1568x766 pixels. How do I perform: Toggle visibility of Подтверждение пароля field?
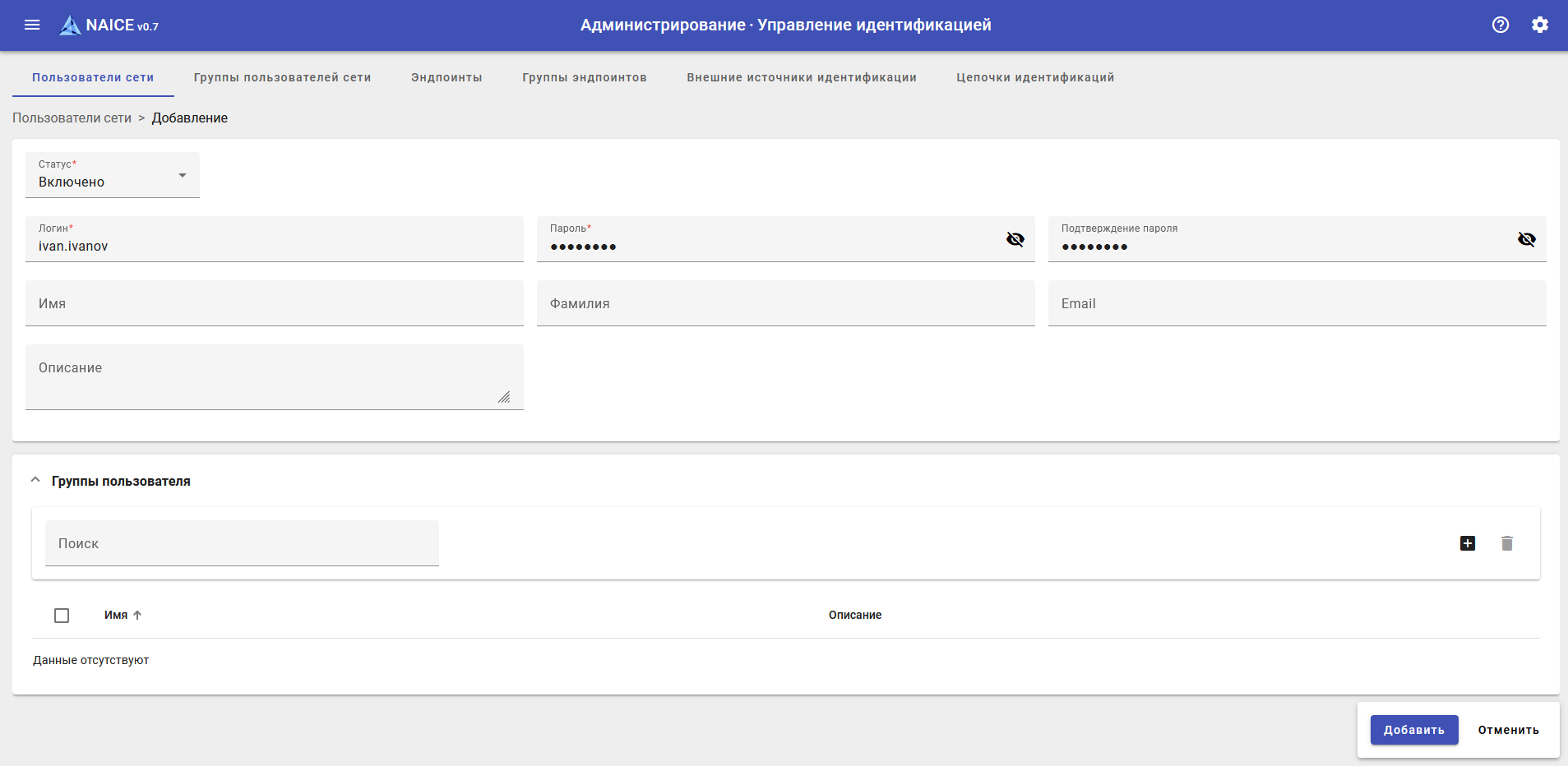(x=1526, y=239)
